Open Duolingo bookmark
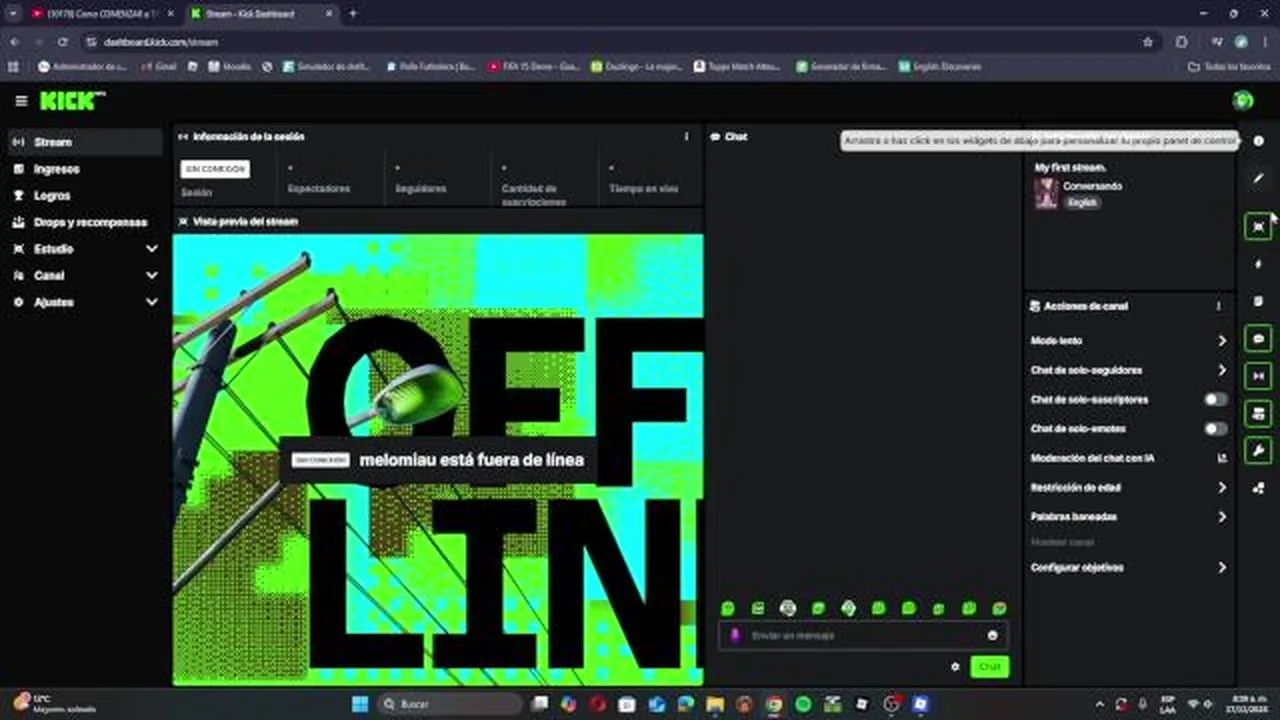 click(636, 67)
